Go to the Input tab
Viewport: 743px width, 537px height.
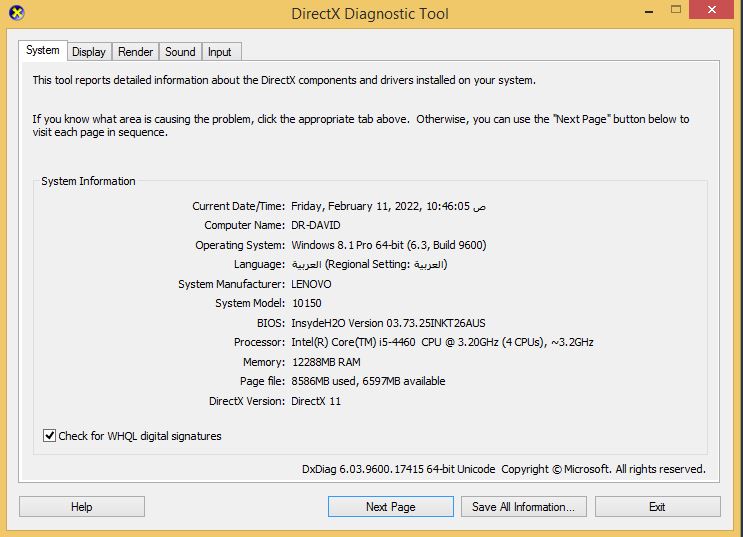point(220,52)
